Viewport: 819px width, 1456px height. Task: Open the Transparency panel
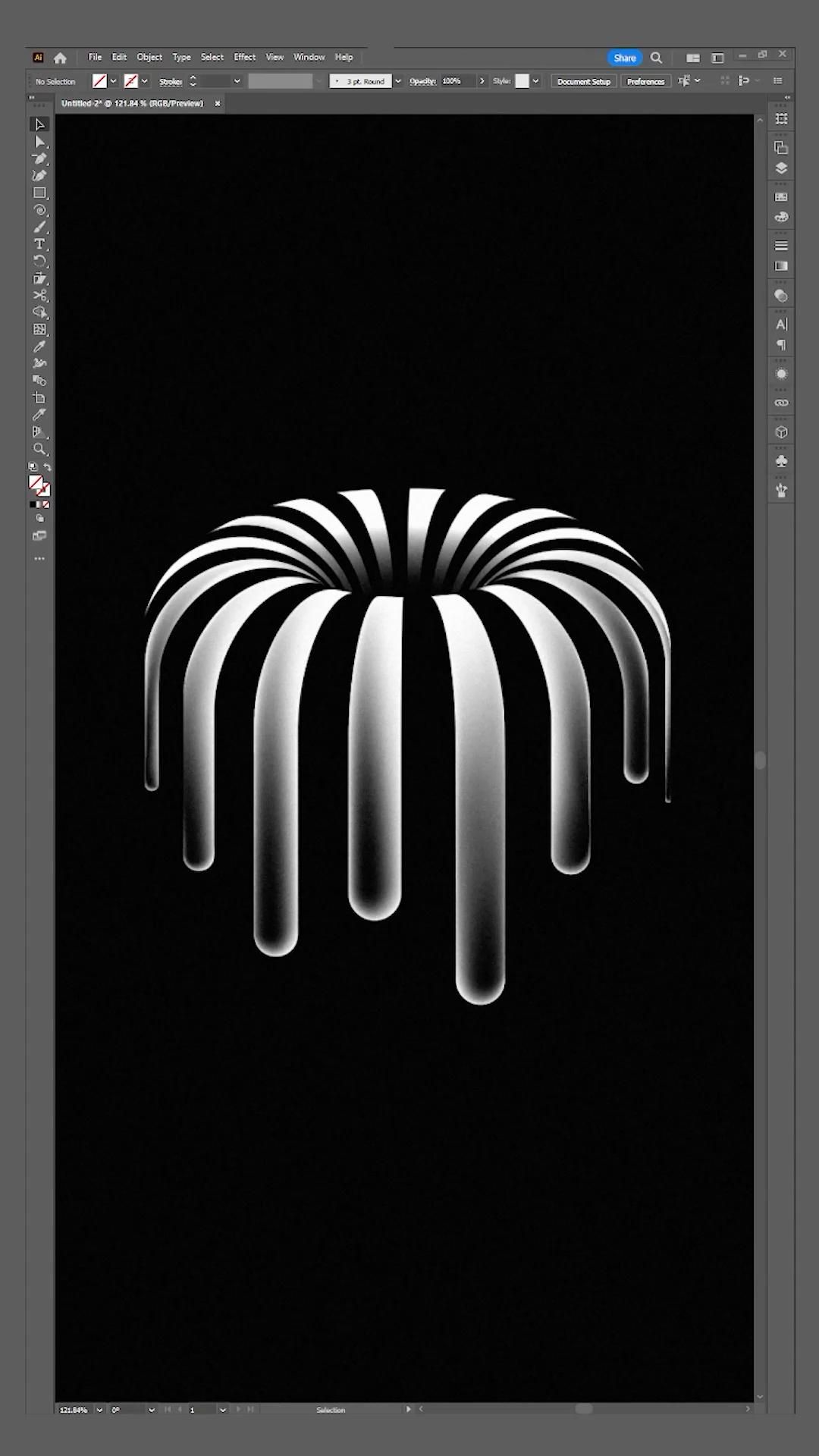(x=781, y=296)
